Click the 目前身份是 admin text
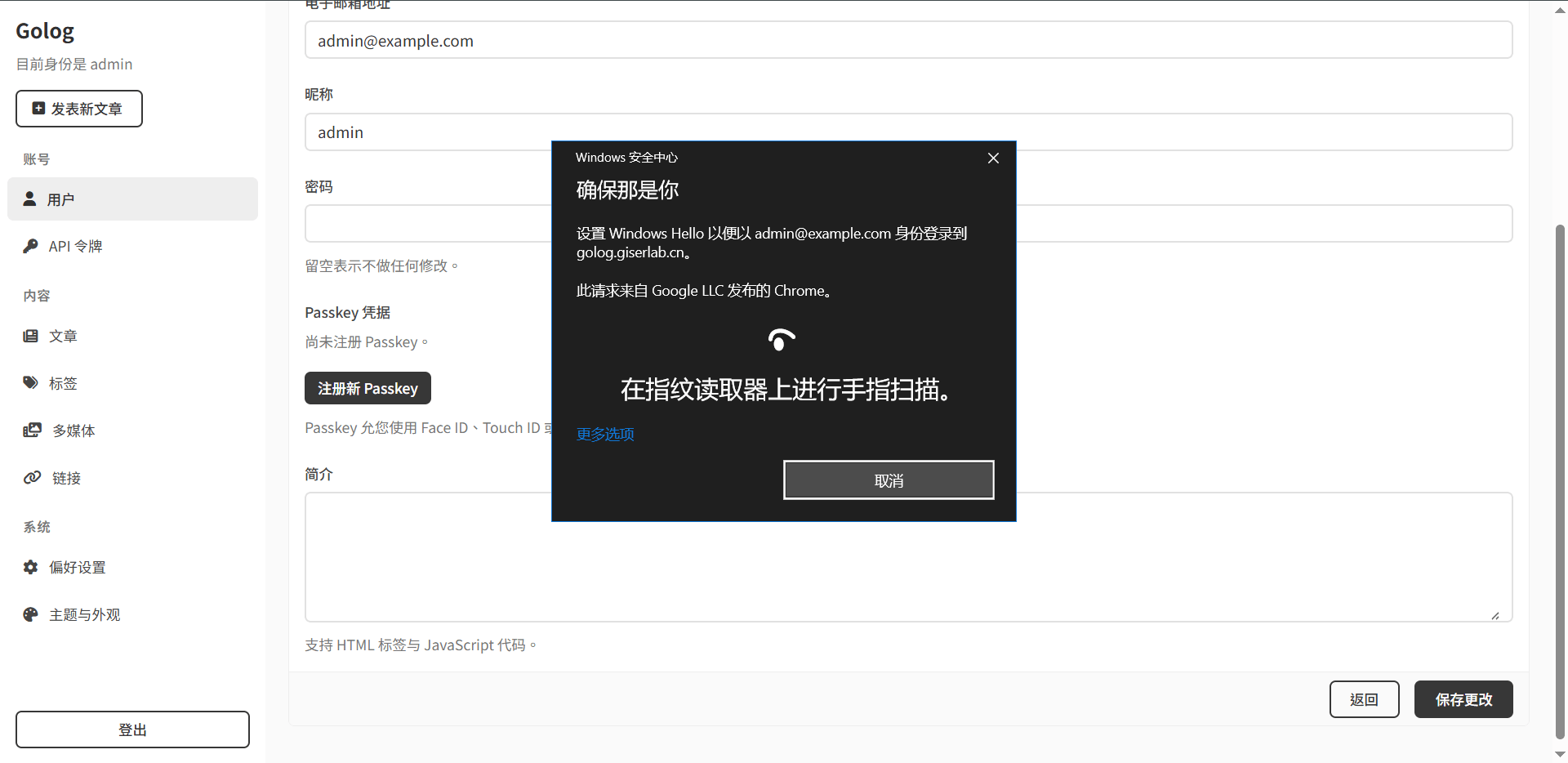 (x=74, y=64)
